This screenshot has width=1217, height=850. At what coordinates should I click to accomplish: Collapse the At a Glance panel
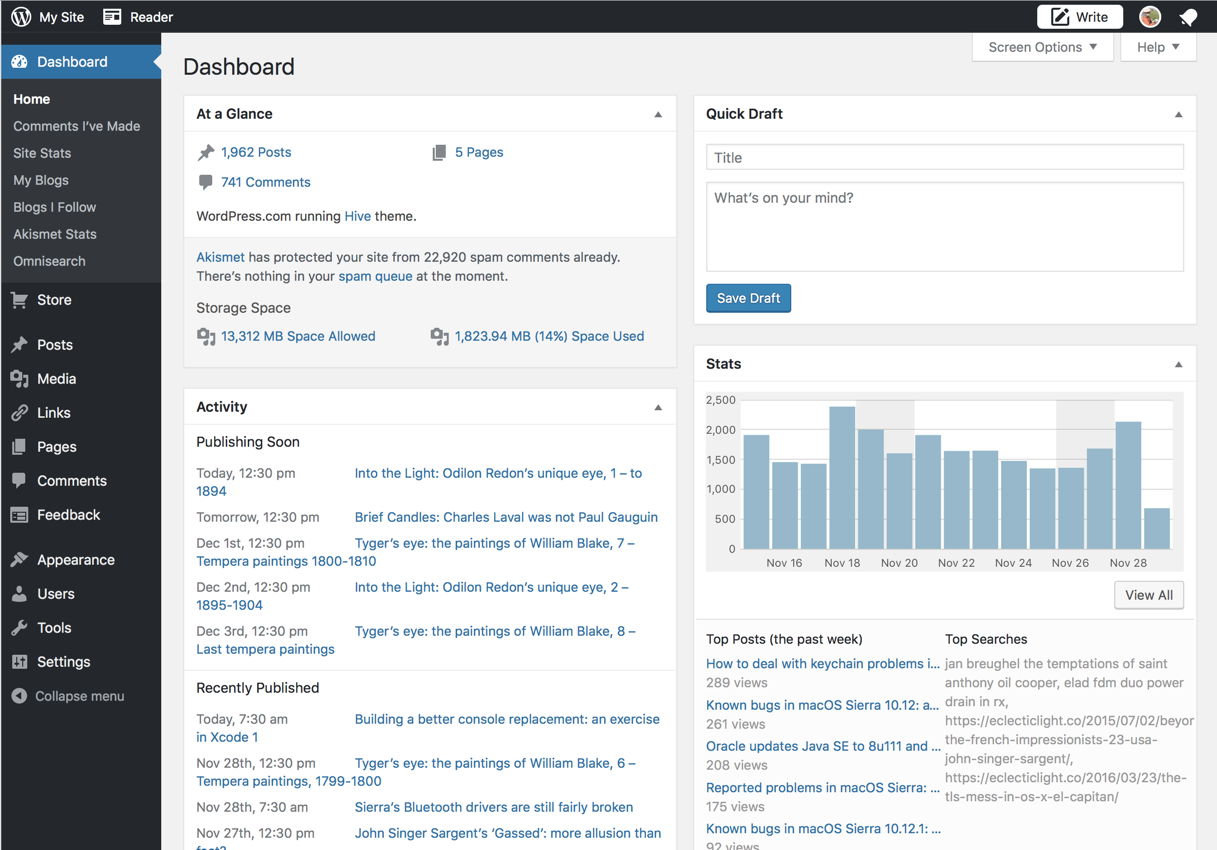click(x=658, y=115)
